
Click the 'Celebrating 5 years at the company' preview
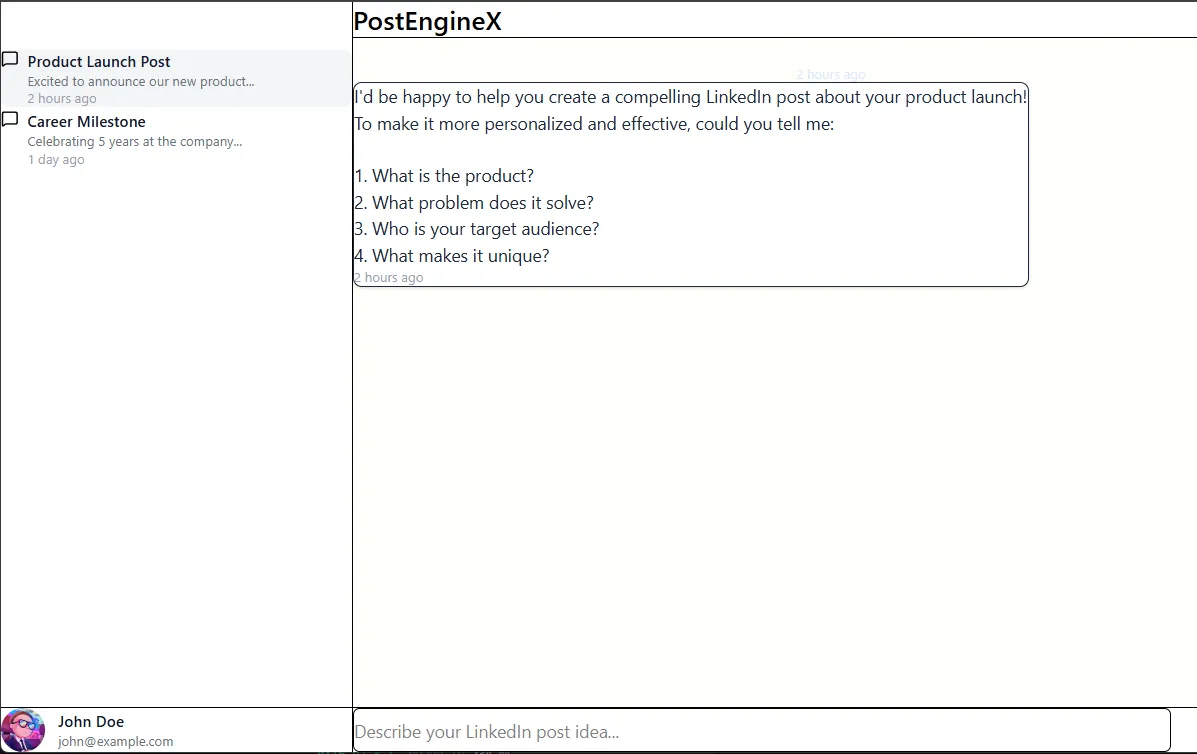coord(135,142)
